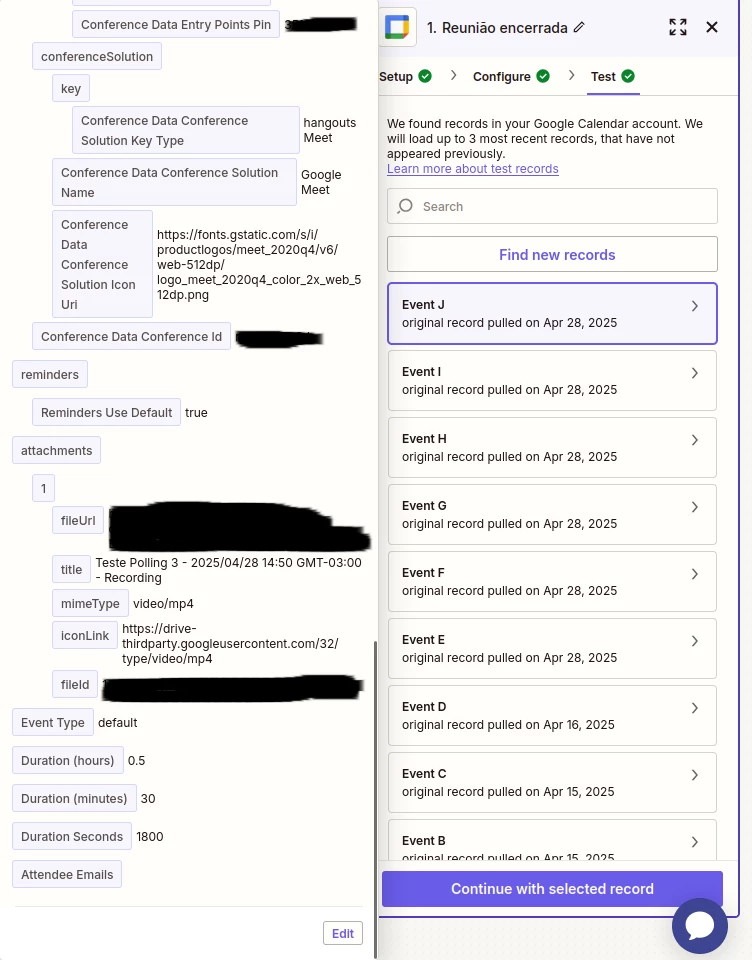Click the key field label
752x960 pixels.
[71, 89]
